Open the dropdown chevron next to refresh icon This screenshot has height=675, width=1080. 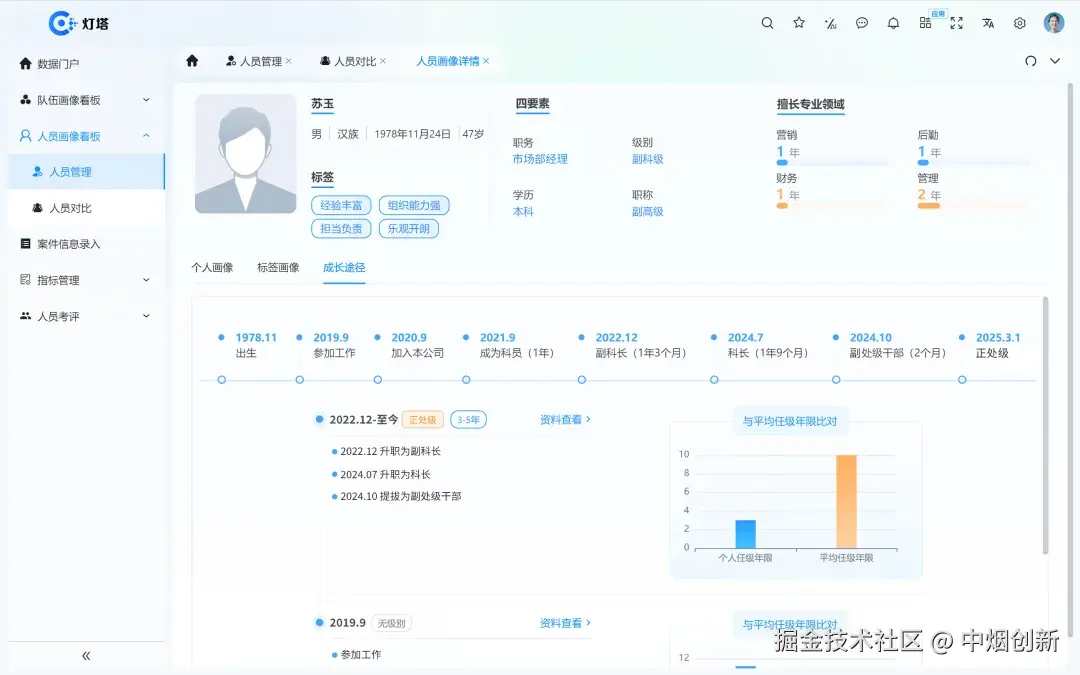pyautogui.click(x=1055, y=61)
